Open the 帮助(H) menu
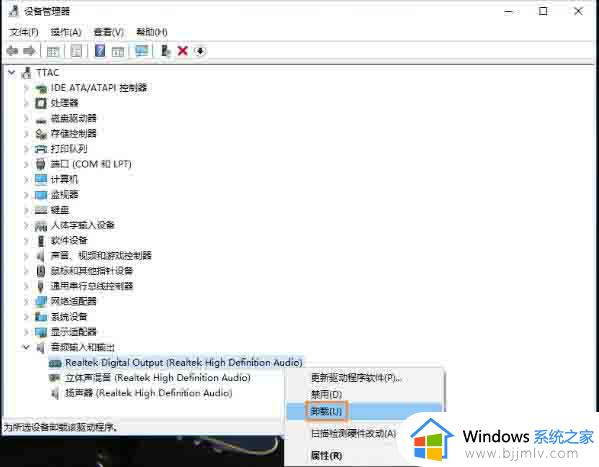This screenshot has height=467, width=599. click(x=152, y=32)
